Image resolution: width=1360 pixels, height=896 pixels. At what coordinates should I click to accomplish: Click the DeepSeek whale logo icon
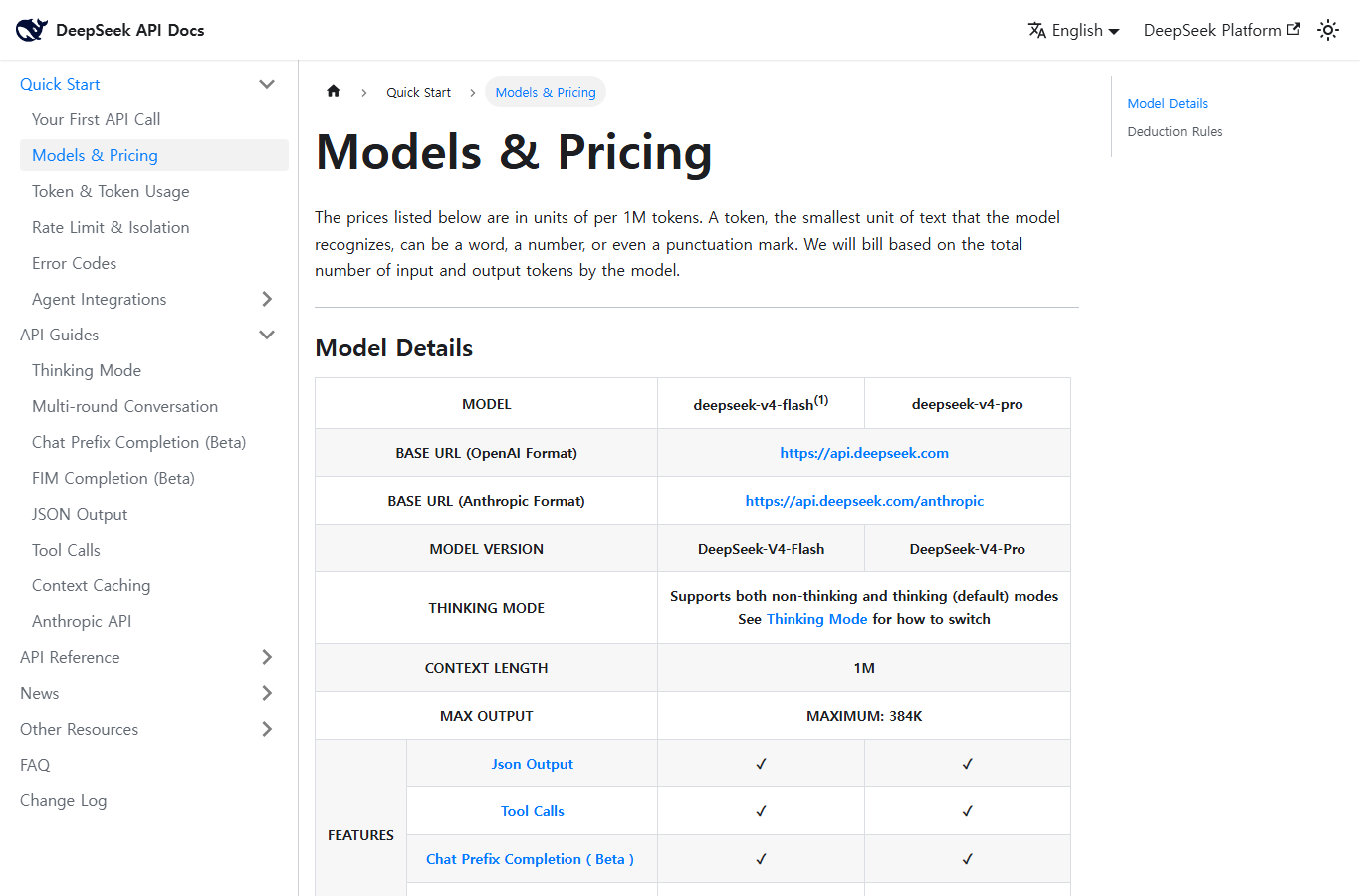pos(32,30)
